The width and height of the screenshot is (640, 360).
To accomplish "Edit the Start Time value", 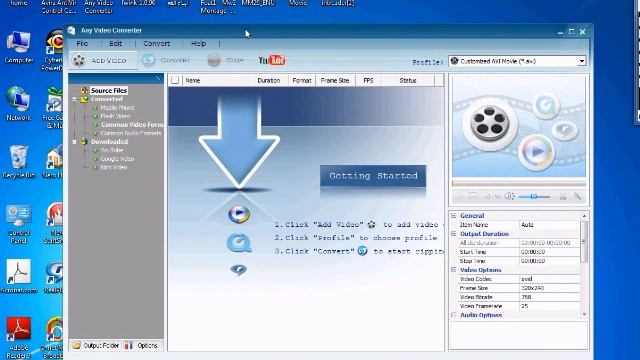I will coord(549,252).
